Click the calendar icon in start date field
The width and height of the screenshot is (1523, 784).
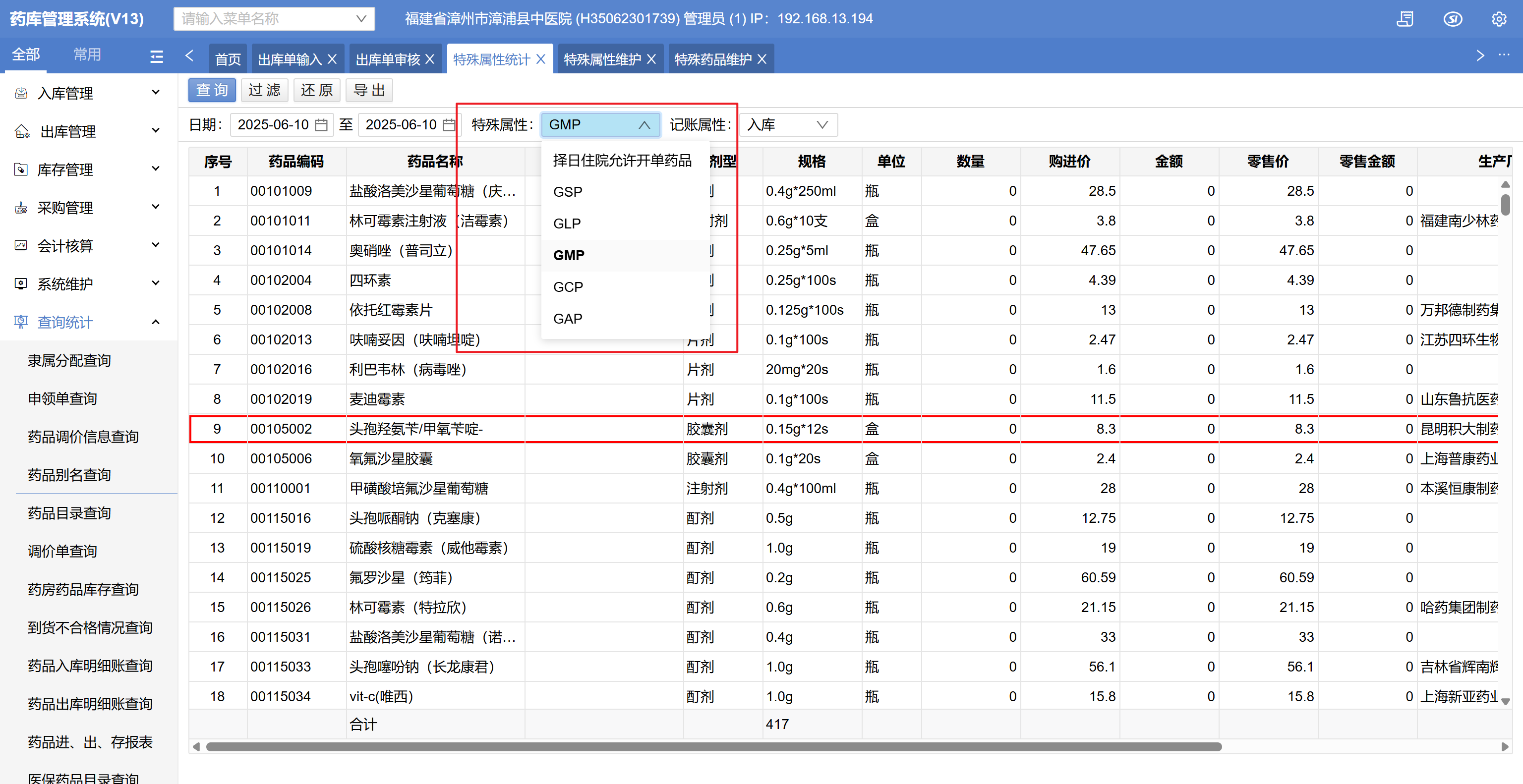pyautogui.click(x=321, y=125)
